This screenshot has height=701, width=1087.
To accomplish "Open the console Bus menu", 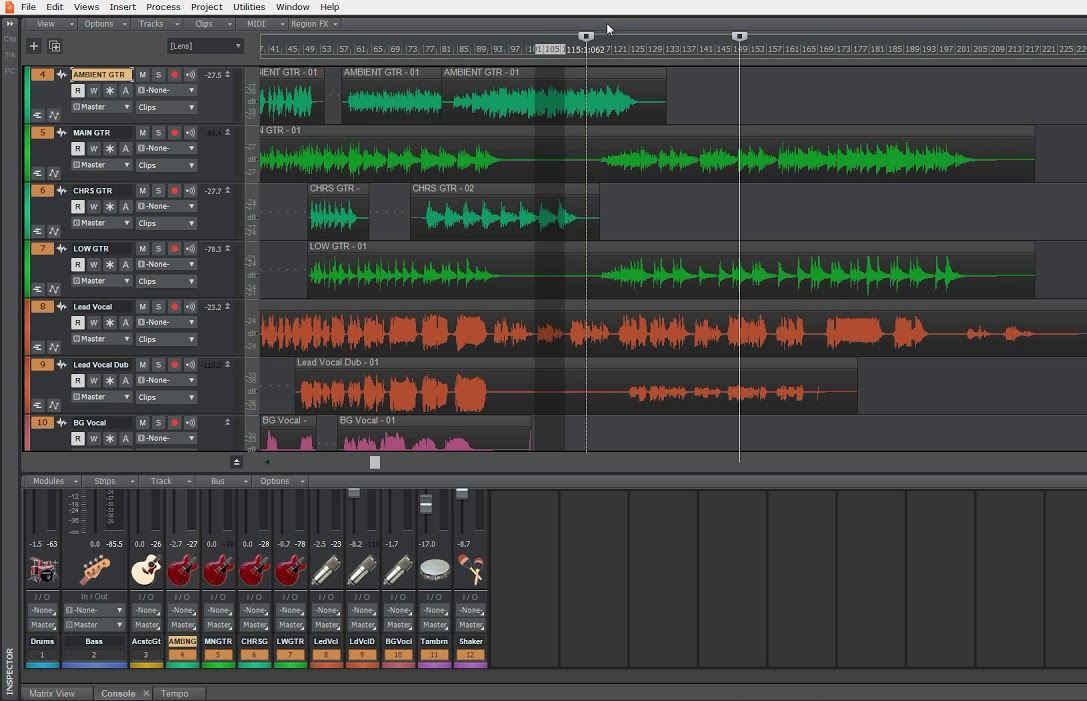I will (x=225, y=481).
